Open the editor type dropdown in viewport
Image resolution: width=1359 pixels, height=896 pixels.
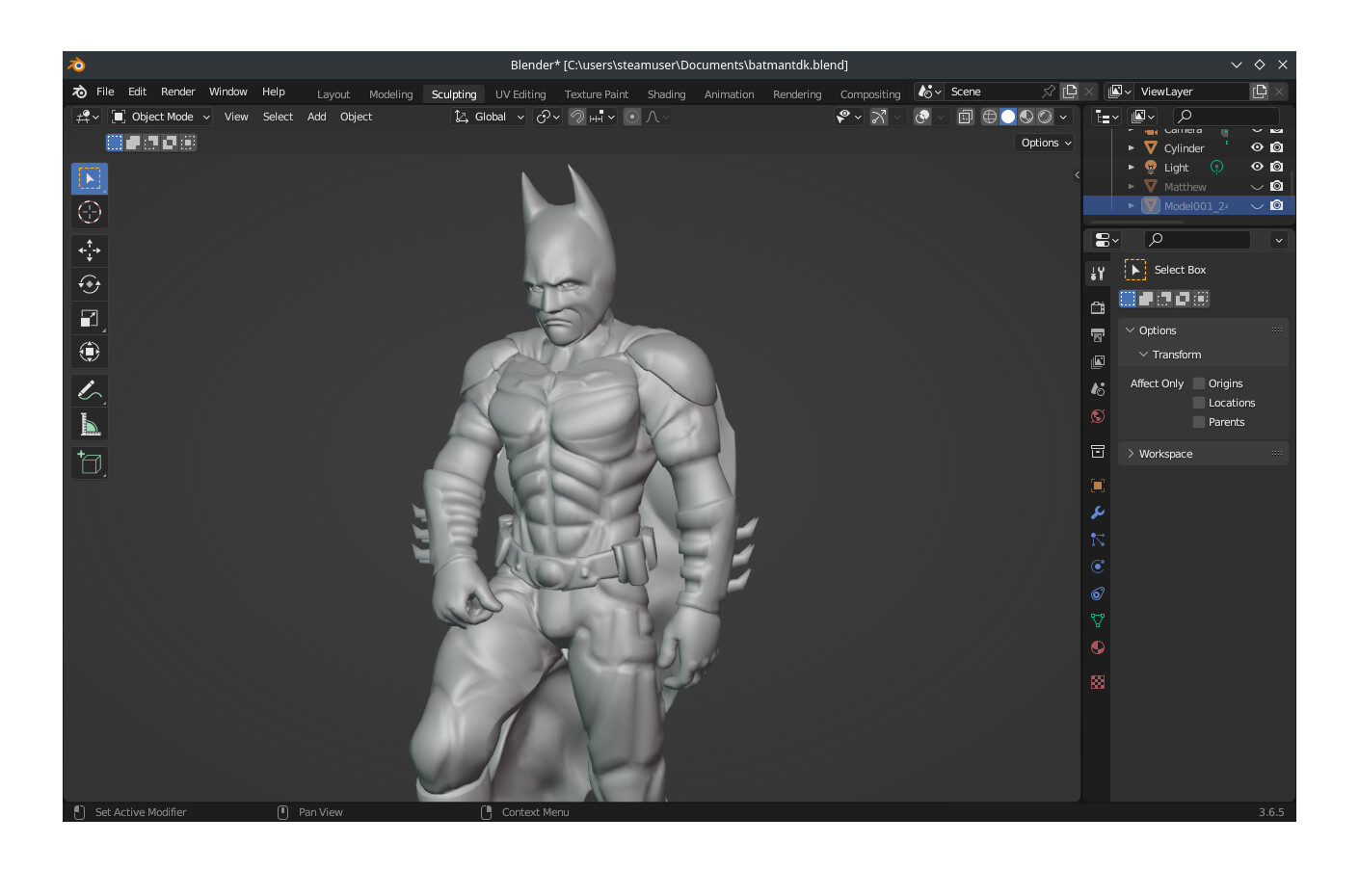(x=87, y=117)
